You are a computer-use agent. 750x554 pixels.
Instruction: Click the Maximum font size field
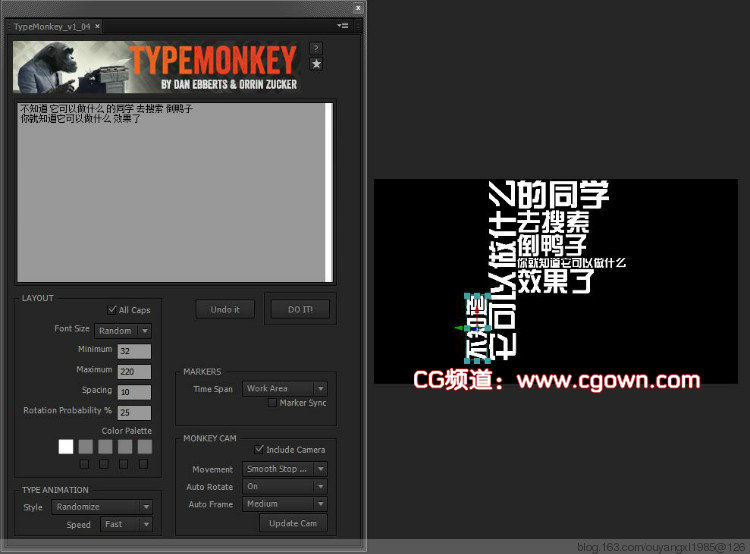(134, 371)
